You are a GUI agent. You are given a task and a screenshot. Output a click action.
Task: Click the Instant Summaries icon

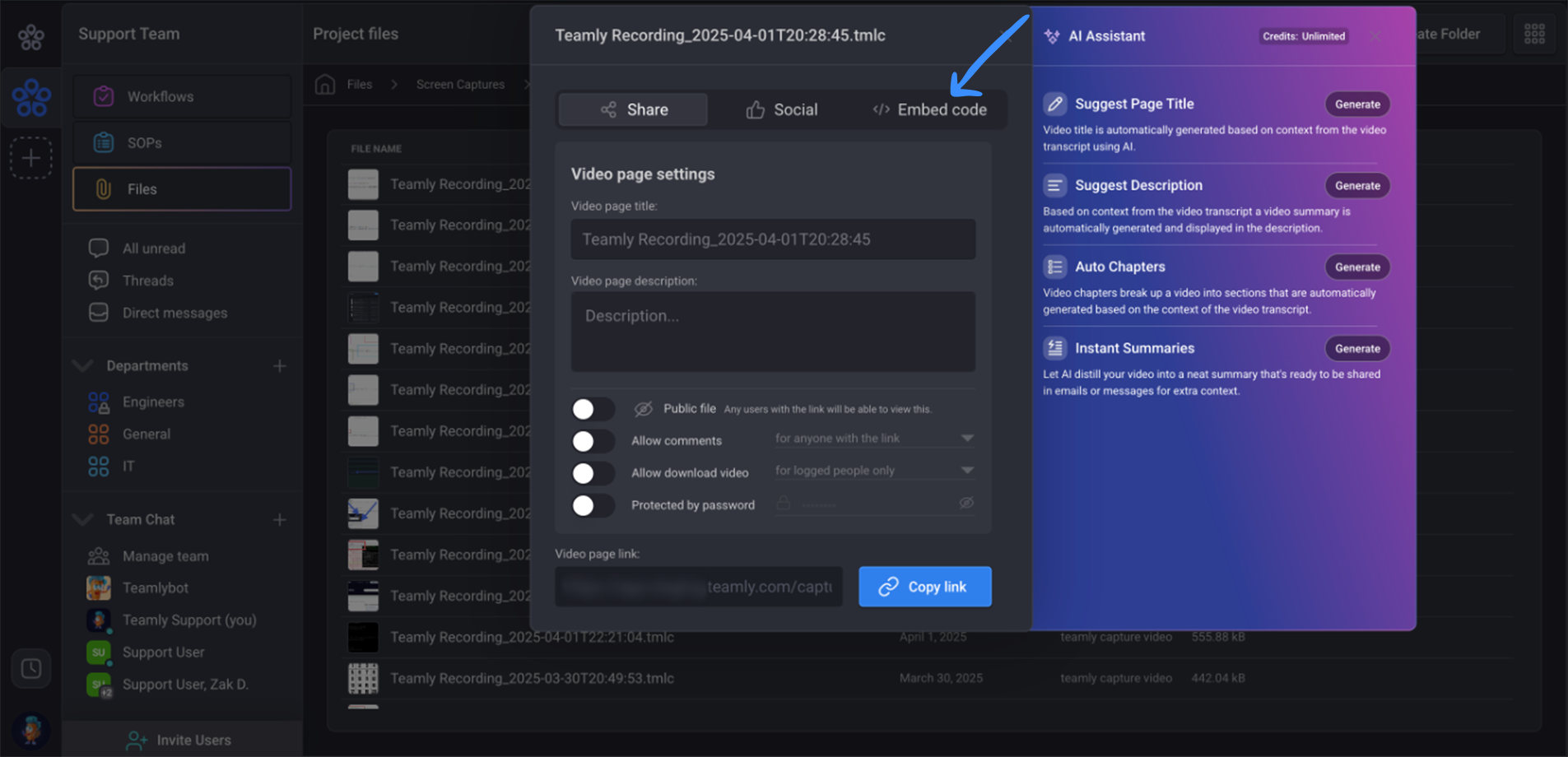1054,348
